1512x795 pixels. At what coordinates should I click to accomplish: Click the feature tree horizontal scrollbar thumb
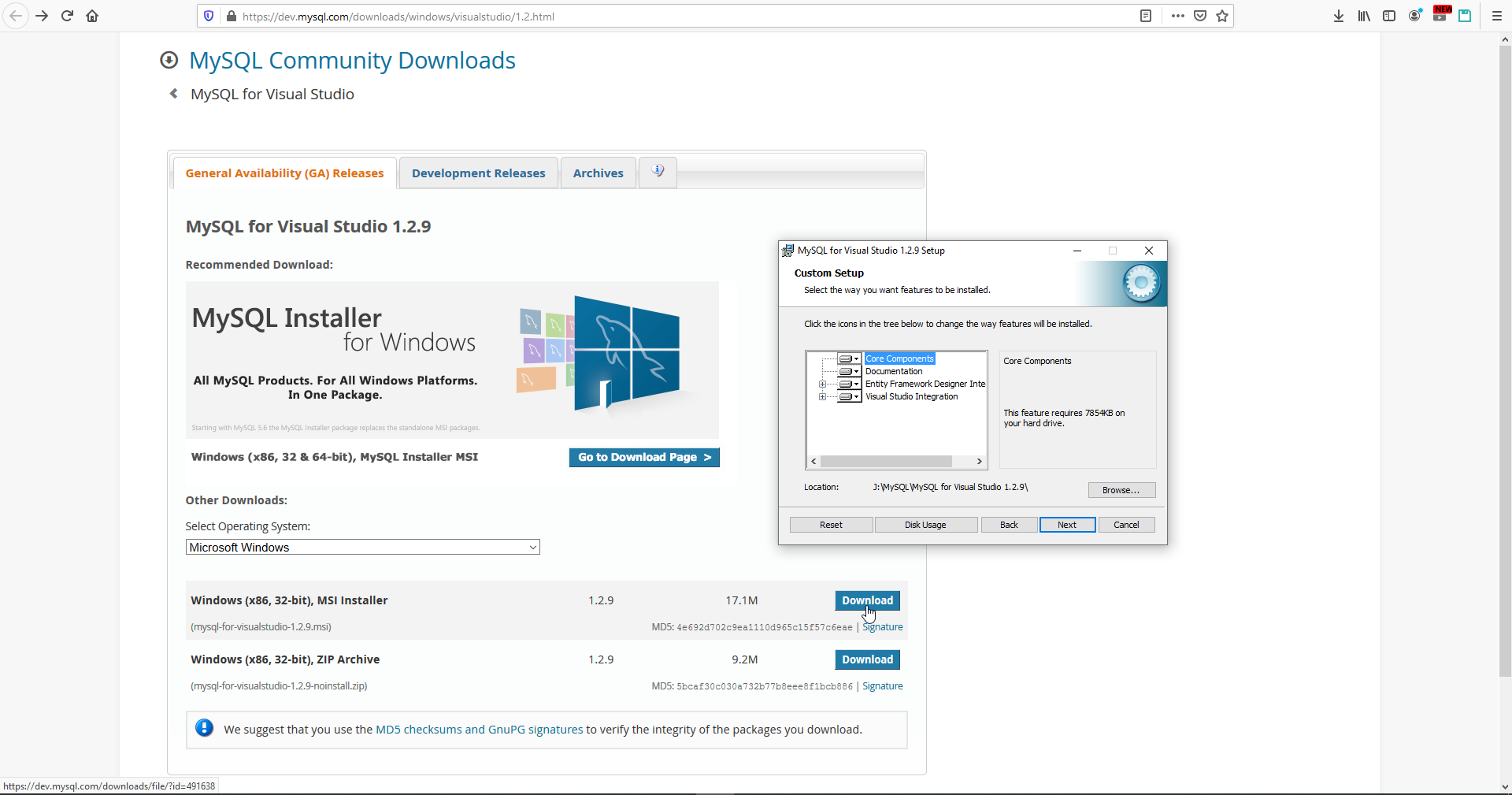[x=886, y=462]
